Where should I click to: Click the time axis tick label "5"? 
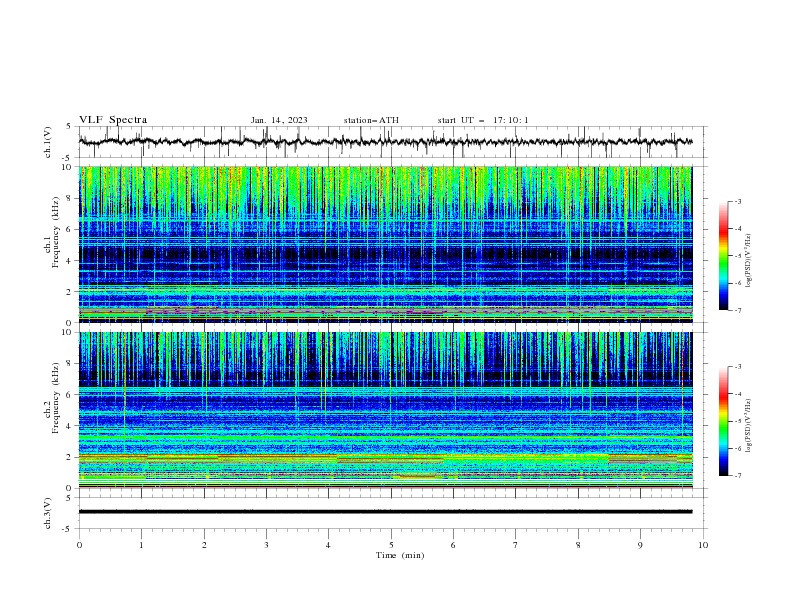(x=391, y=545)
